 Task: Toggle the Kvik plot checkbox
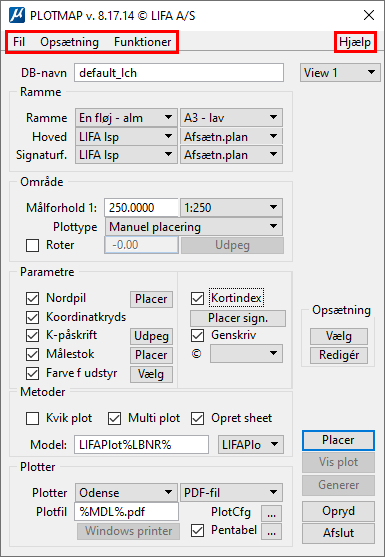[x=33, y=419]
